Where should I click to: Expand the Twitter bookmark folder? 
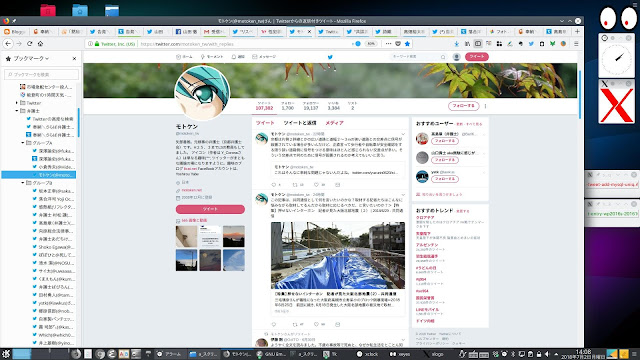(17, 103)
